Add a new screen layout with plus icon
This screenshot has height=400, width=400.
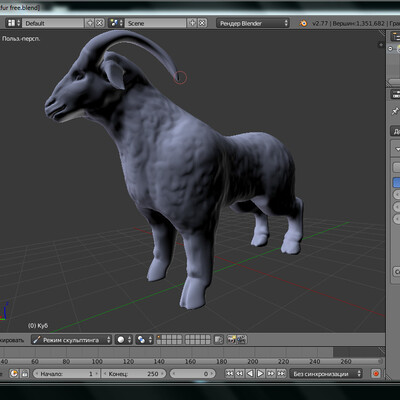point(90,23)
